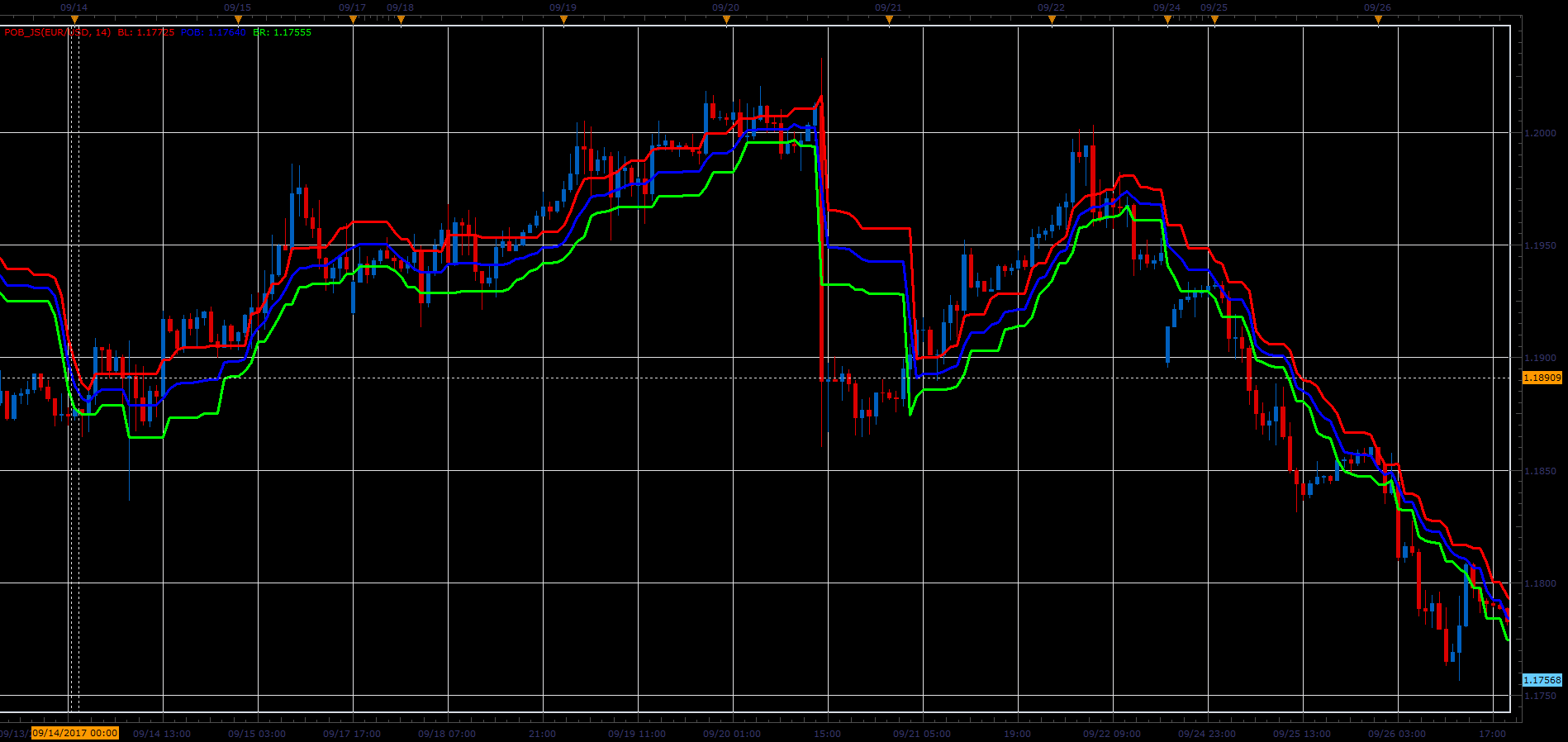Click the 09/14 day marker triangle
The image size is (1568, 742).
[x=74, y=19]
